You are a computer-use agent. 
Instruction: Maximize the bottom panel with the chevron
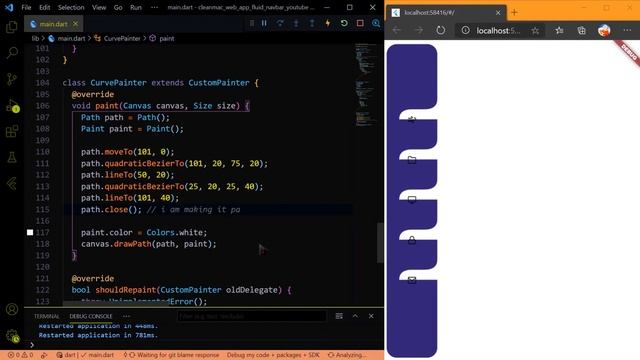tap(355, 316)
